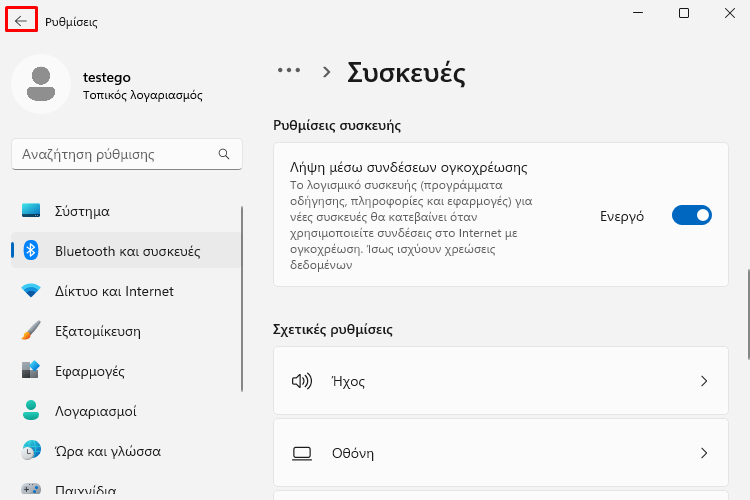Select the Bluetooth icon in sidebar
This screenshot has height=500, width=750.
point(31,250)
